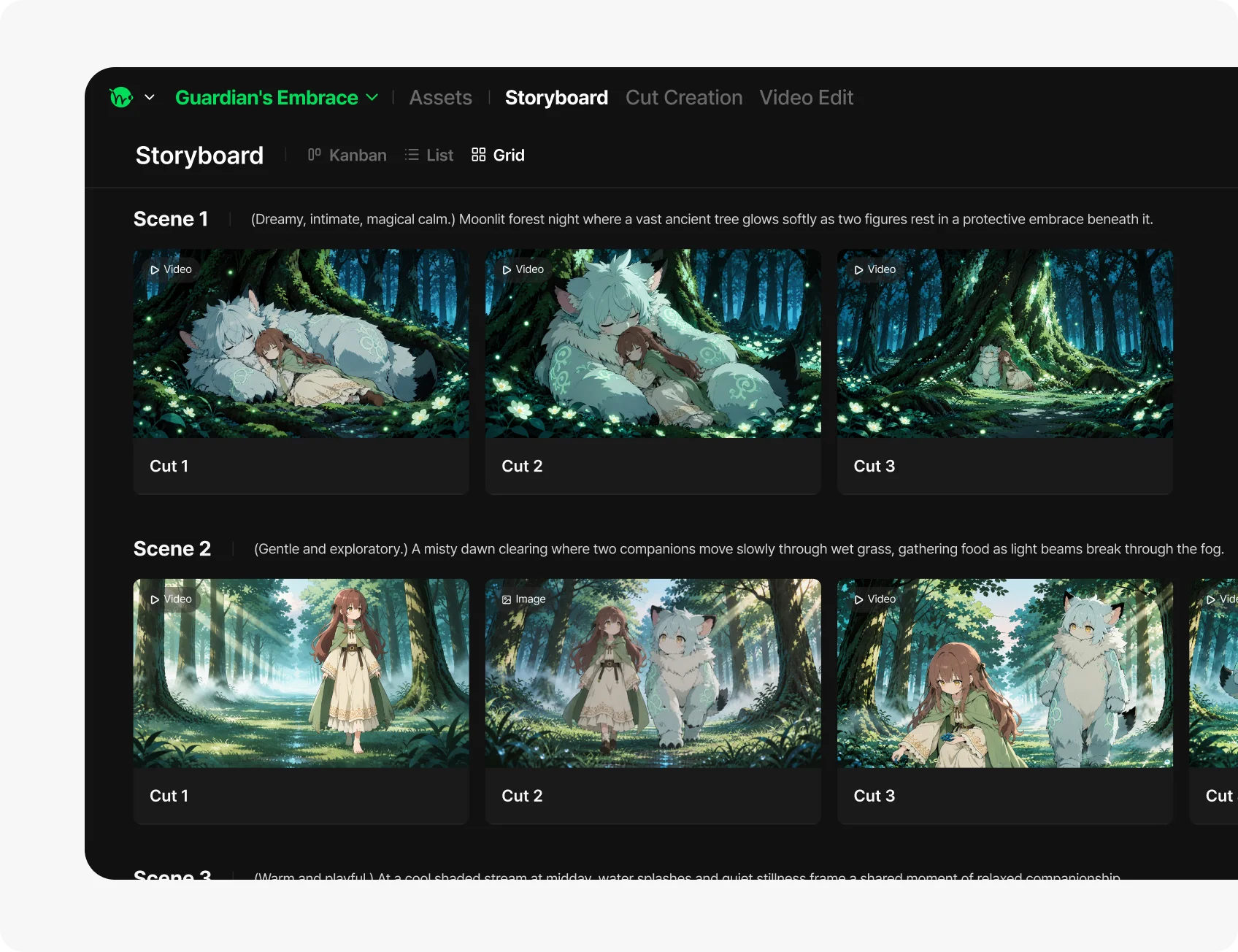Switch to Kanban view
This screenshot has height=952, width=1238.
347,155
